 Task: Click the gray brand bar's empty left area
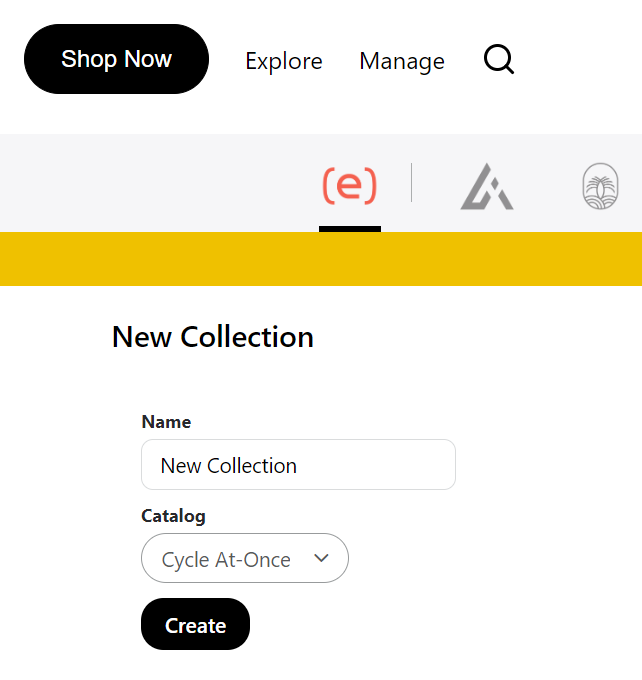(150, 183)
